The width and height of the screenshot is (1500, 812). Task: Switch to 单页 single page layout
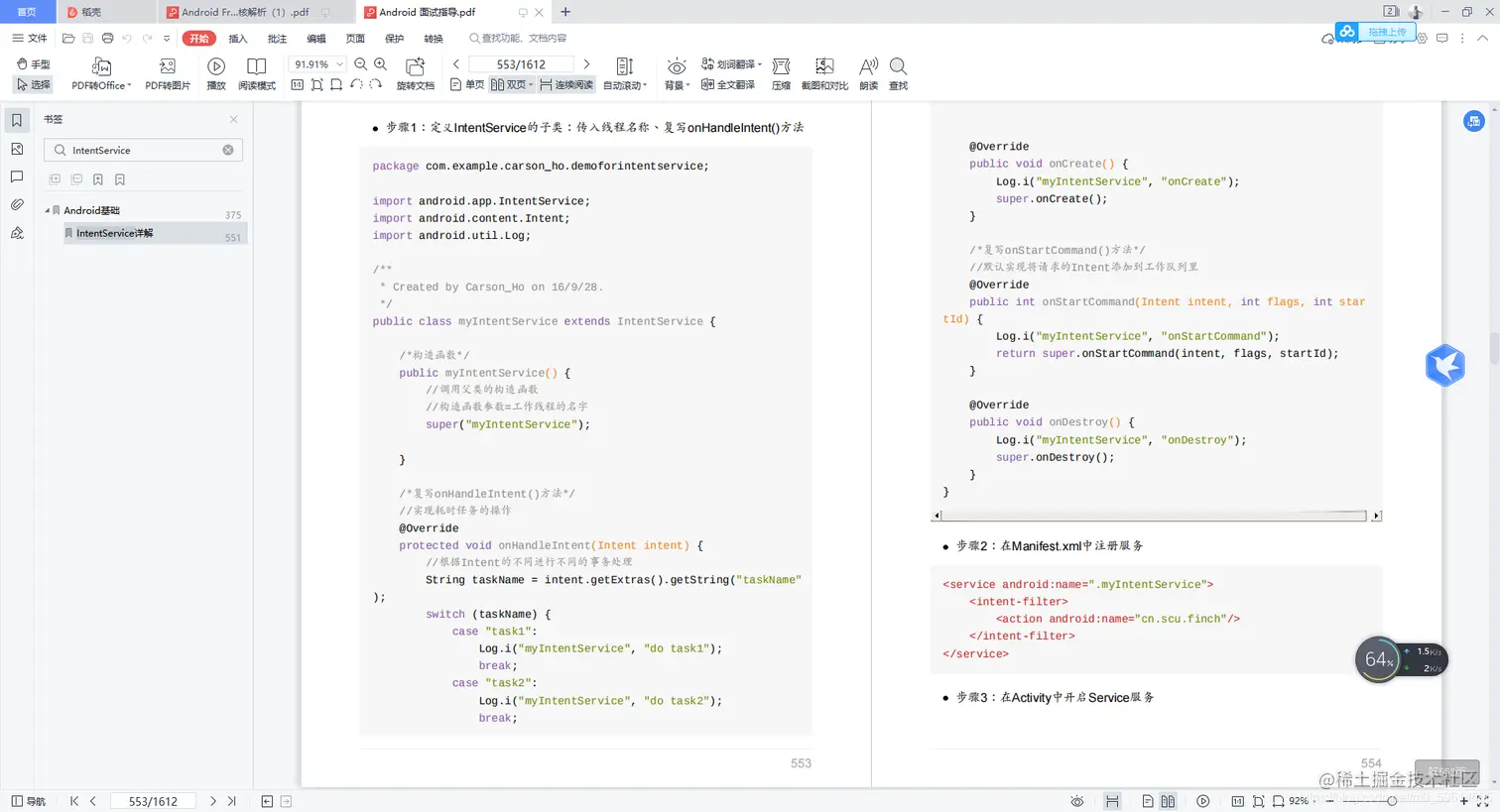coord(467,85)
